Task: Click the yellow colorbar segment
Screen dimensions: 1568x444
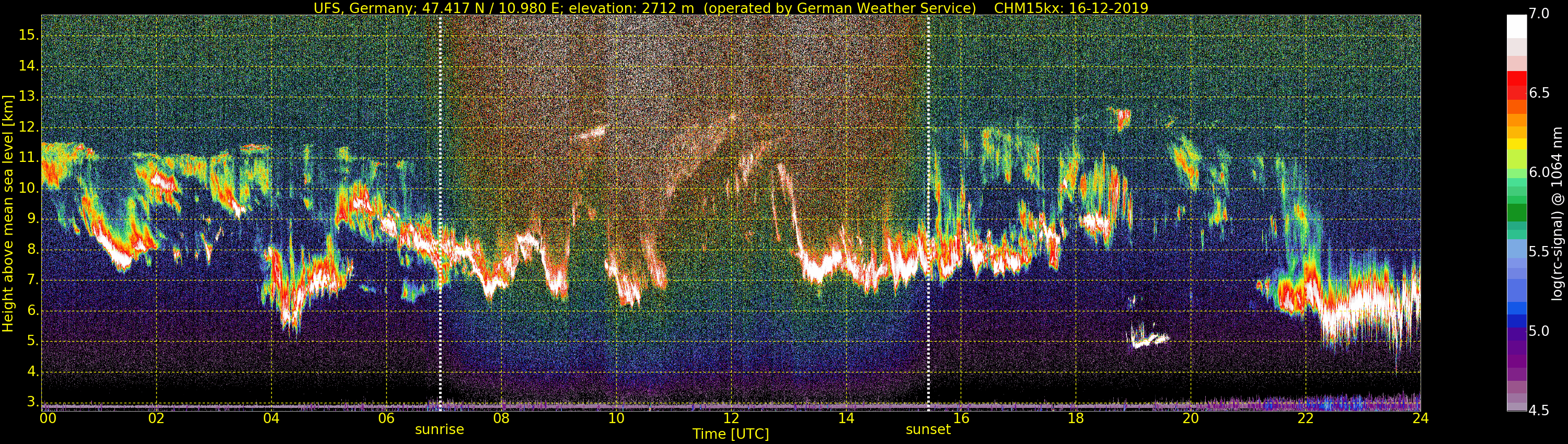Action: click(1517, 144)
